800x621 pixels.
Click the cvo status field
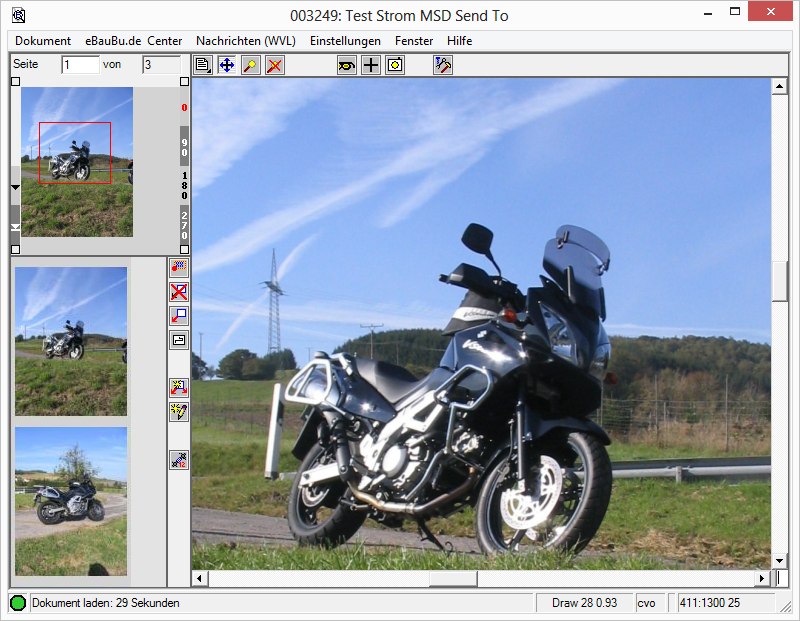pos(650,603)
